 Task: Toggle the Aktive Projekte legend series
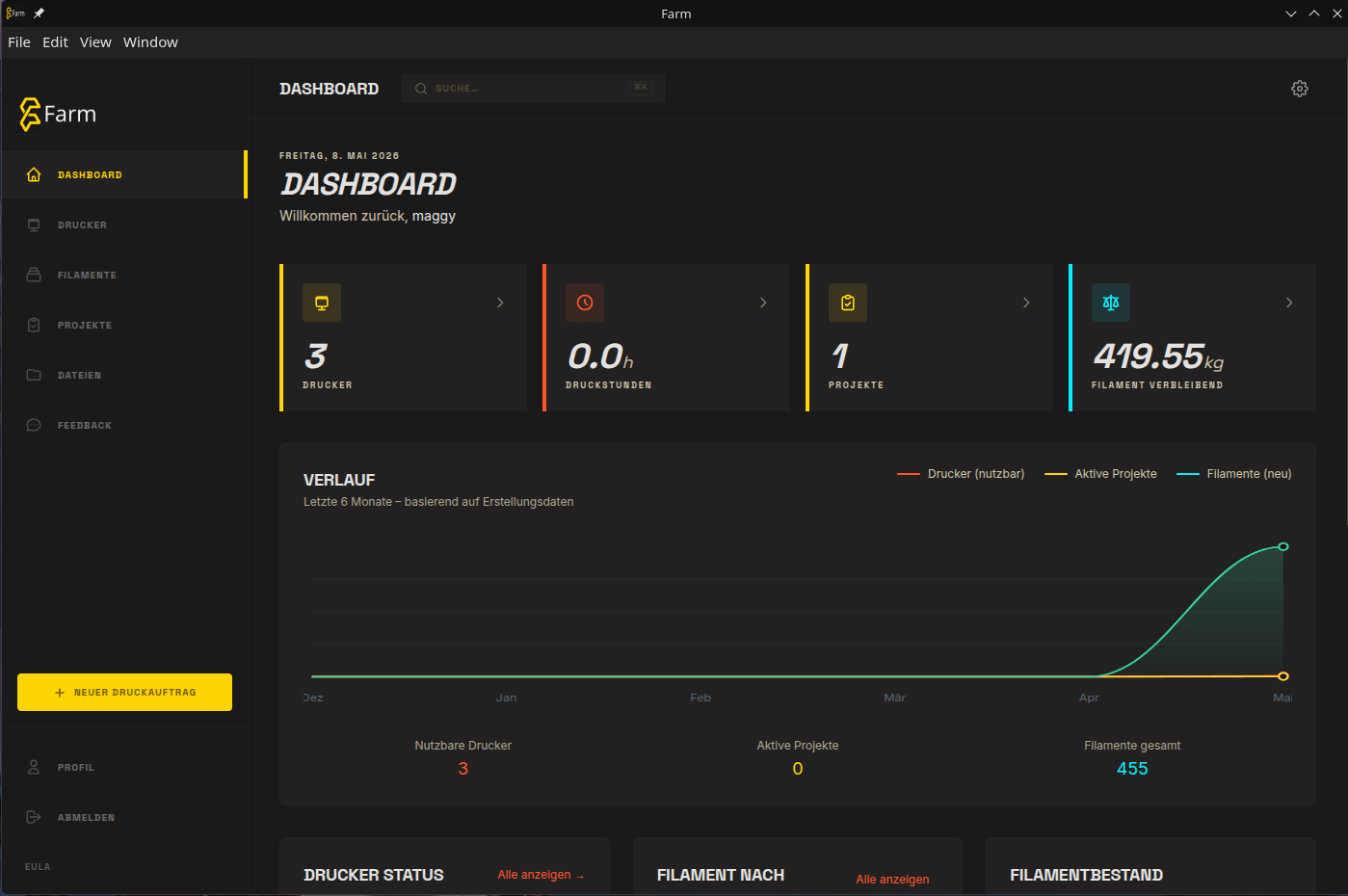(x=1100, y=474)
